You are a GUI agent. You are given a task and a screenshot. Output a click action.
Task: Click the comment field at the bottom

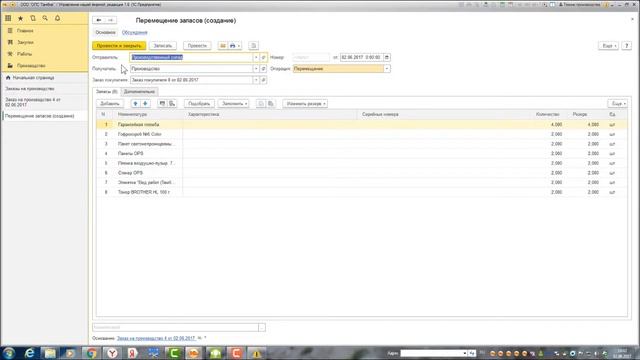pyautogui.click(x=176, y=327)
